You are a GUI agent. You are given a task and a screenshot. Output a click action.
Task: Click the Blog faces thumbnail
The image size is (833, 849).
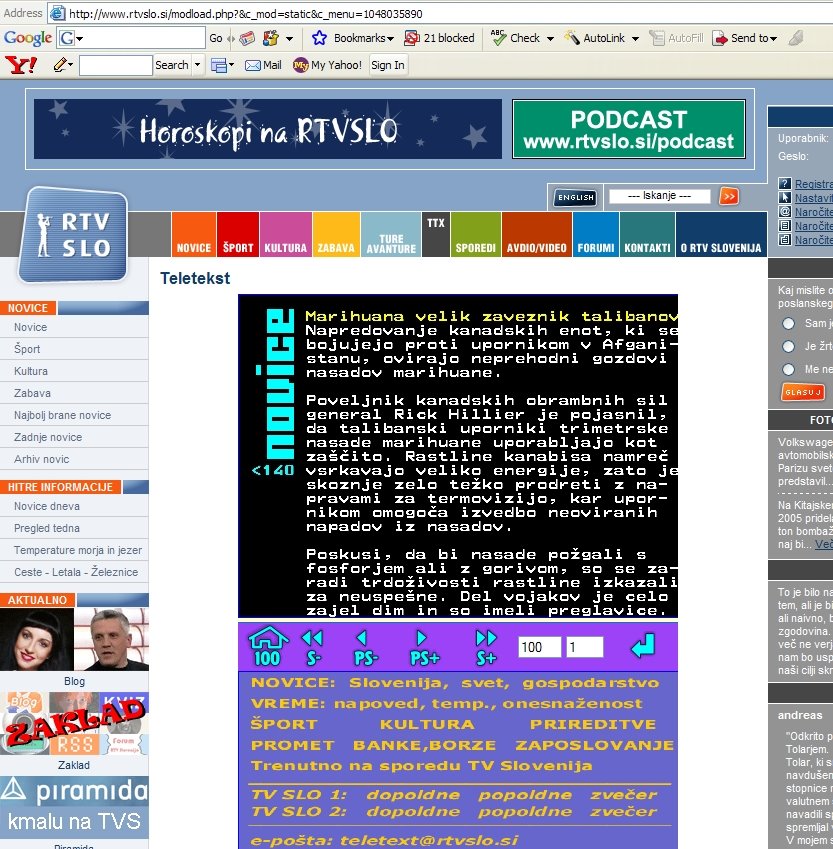(74, 639)
